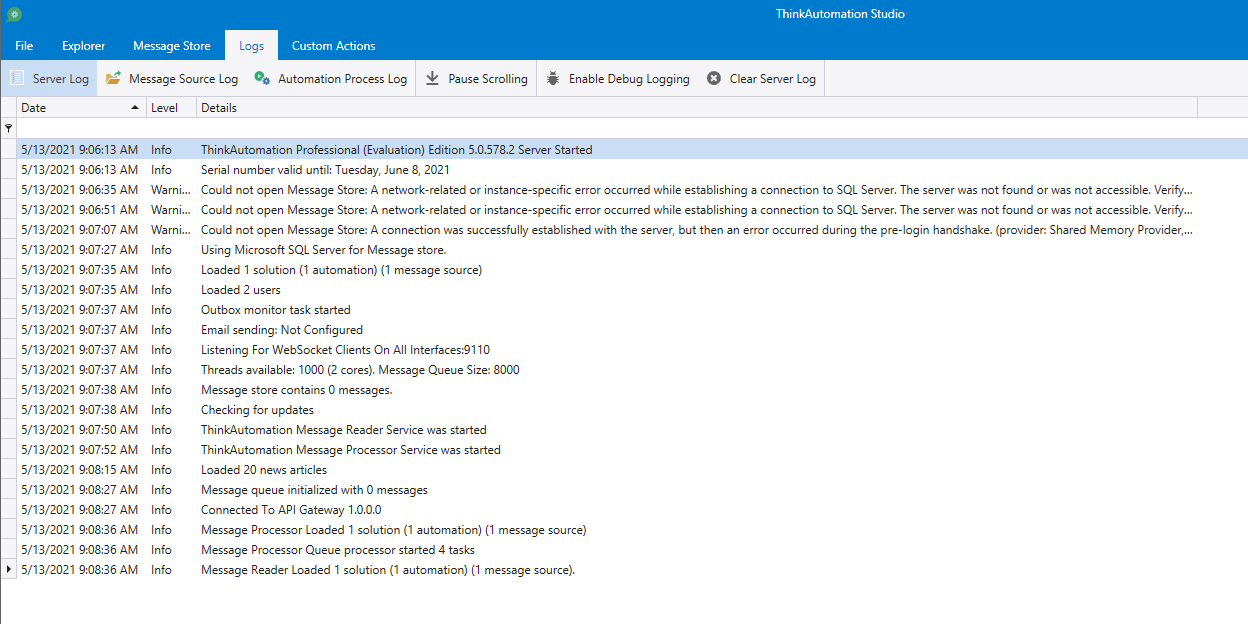
Task: Select the 9:07:07 AM pre-login handshake warning
Action: [x=624, y=229]
